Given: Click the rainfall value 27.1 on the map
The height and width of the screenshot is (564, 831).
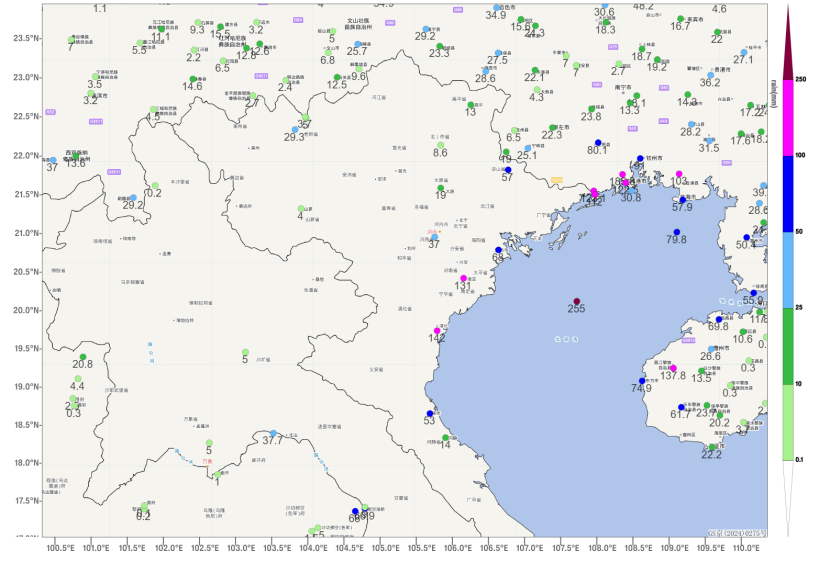Looking at the screenshot, I should (743, 60).
